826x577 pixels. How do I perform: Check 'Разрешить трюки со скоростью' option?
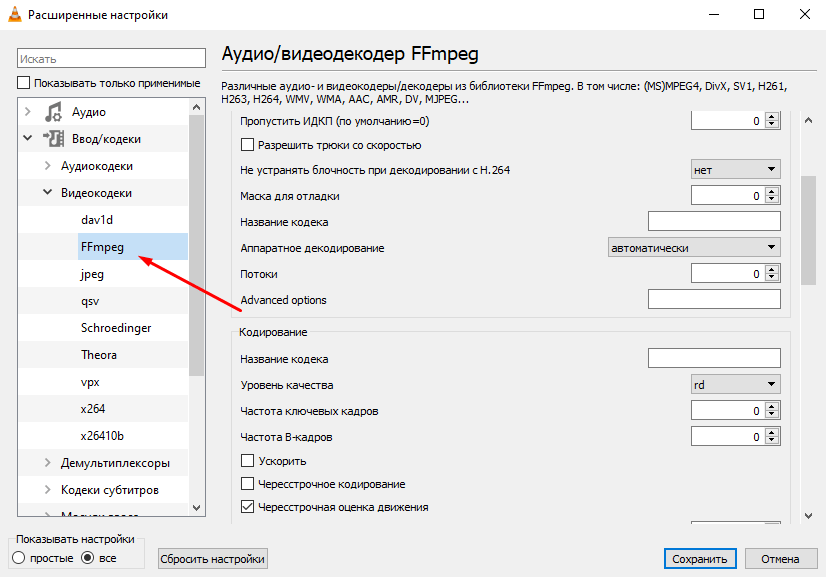click(248, 146)
